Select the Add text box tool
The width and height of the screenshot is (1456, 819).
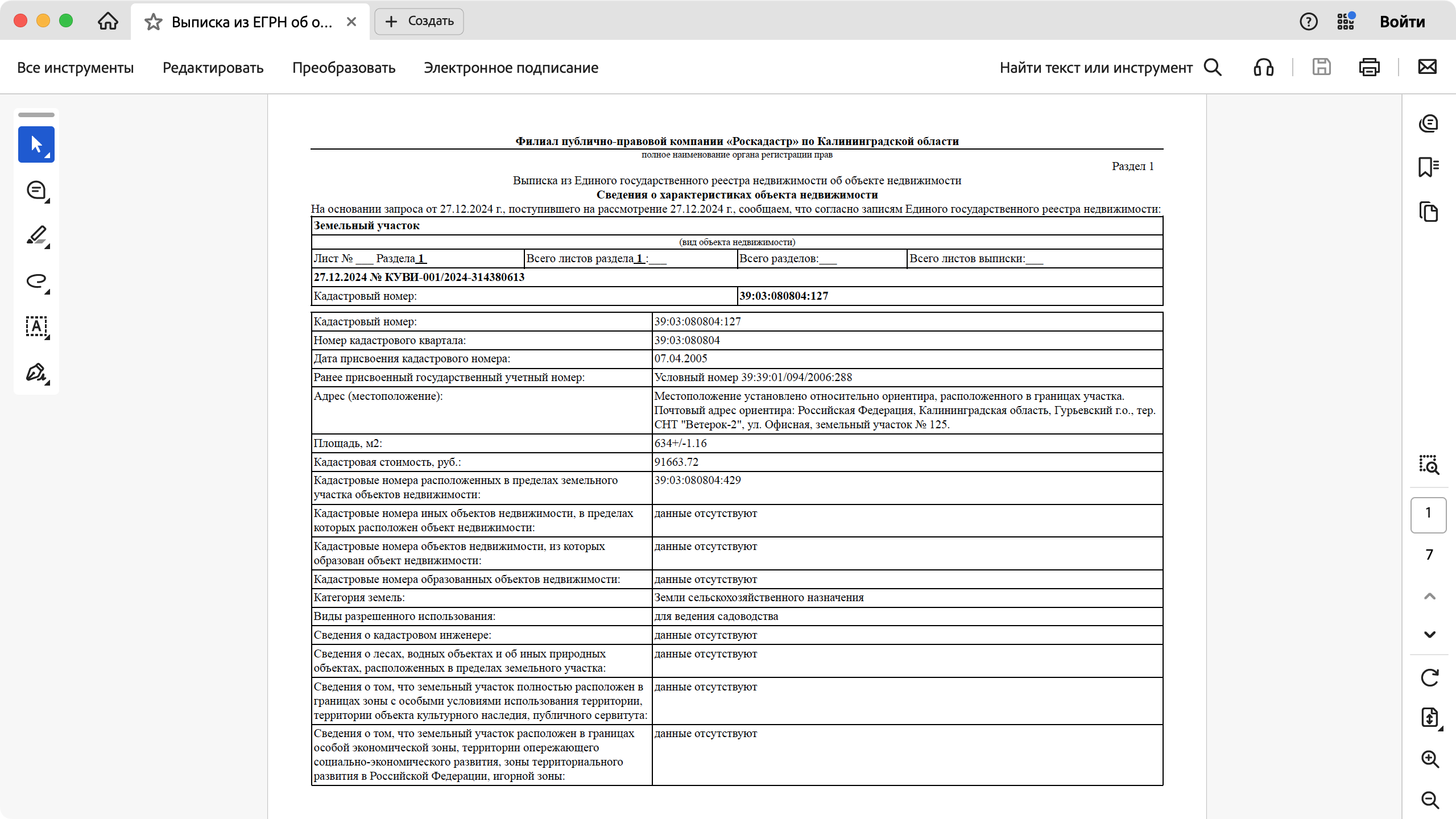point(36,326)
